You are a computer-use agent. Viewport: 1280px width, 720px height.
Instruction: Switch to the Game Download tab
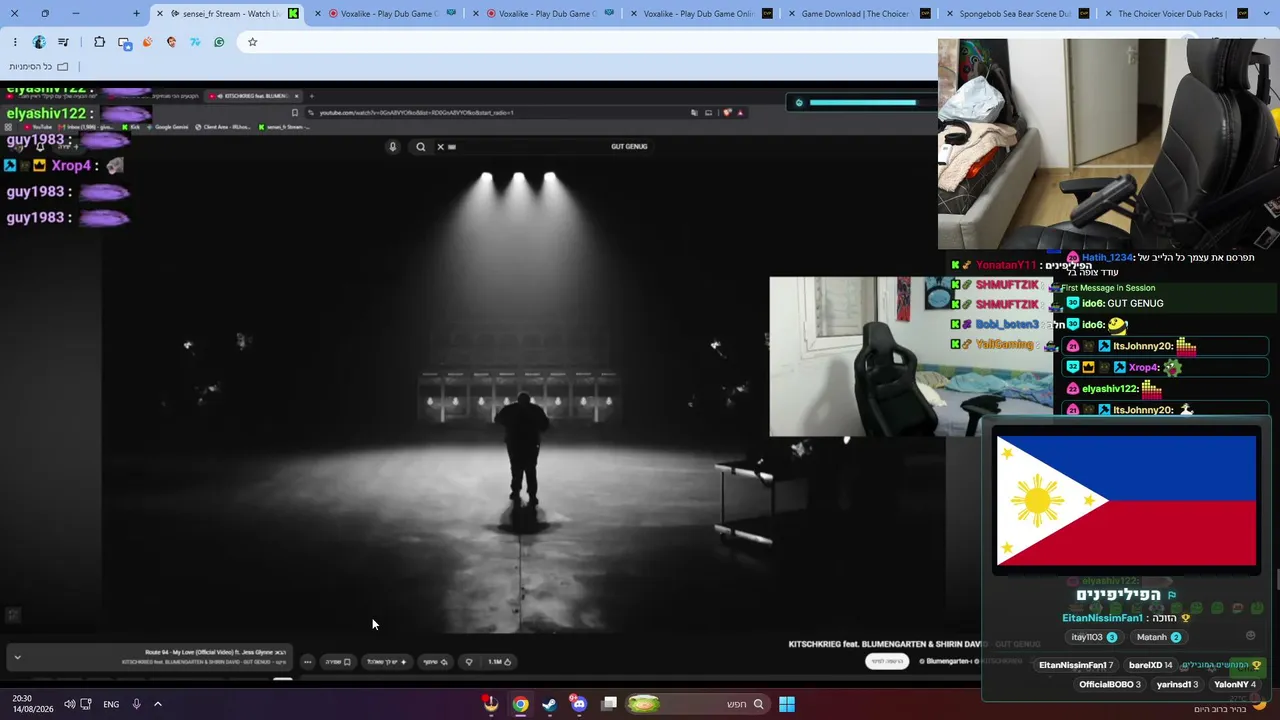click(862, 14)
